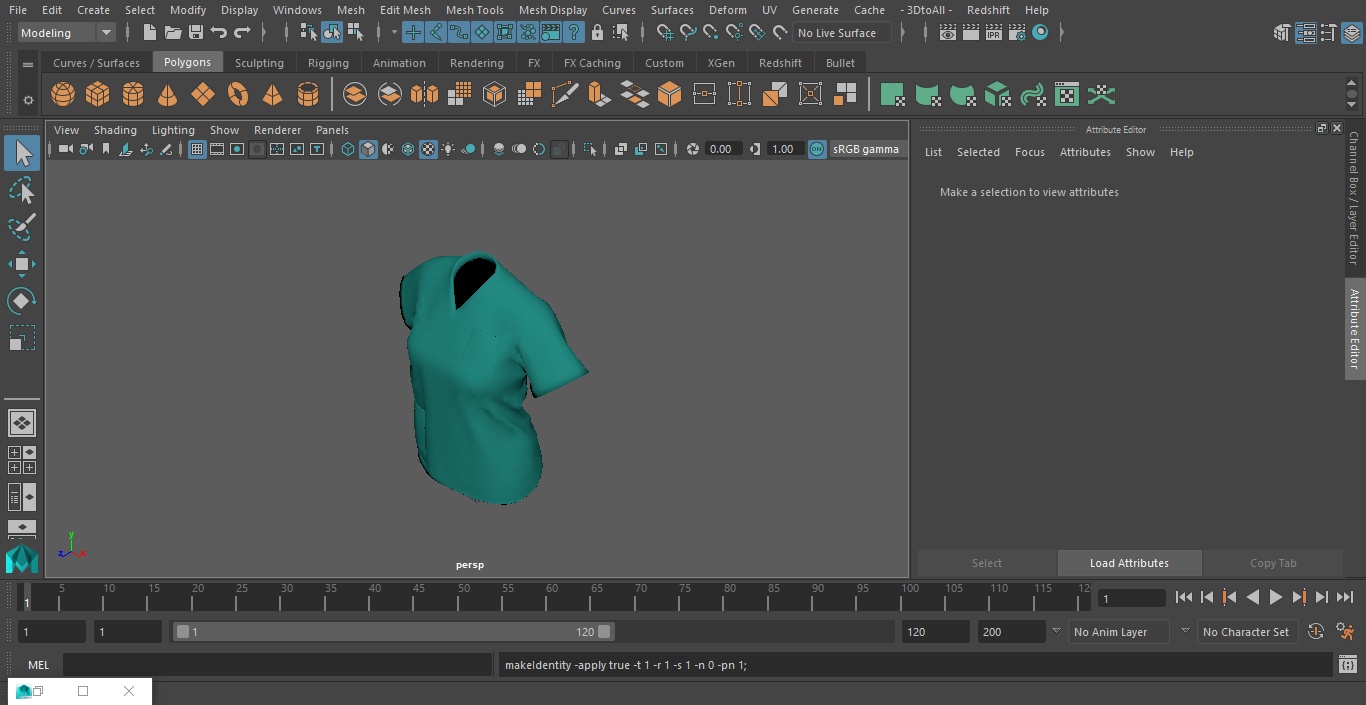
Task: Switch to the Sculpting shelf tab
Action: click(x=259, y=63)
